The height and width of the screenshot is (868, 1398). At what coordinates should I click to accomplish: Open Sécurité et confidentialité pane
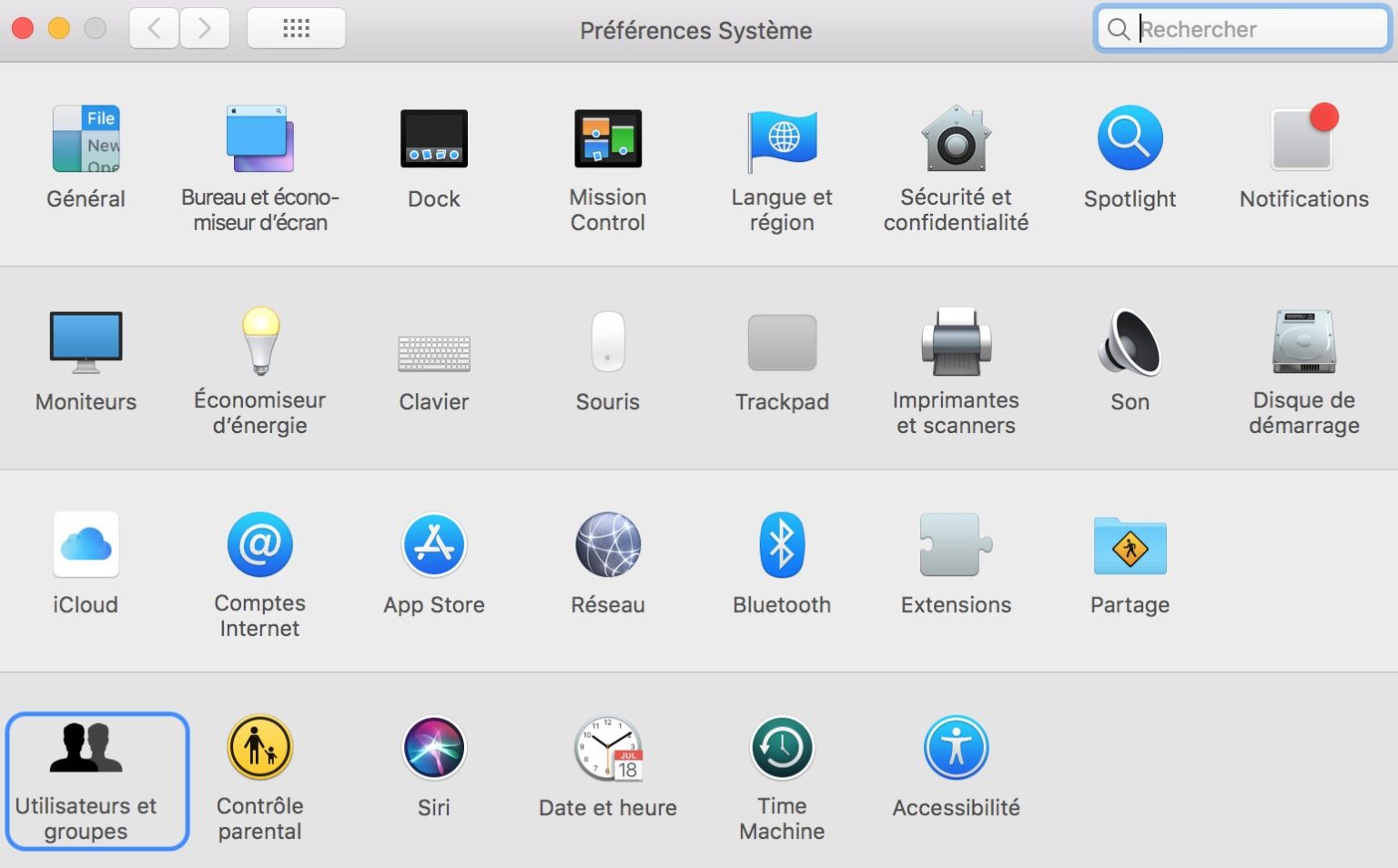tap(956, 168)
